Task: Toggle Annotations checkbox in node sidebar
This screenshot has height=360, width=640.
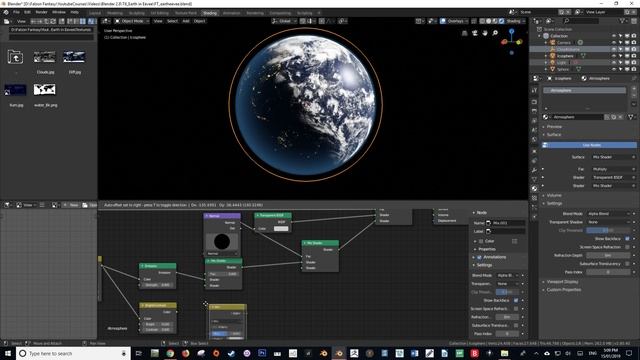Action: (x=479, y=258)
